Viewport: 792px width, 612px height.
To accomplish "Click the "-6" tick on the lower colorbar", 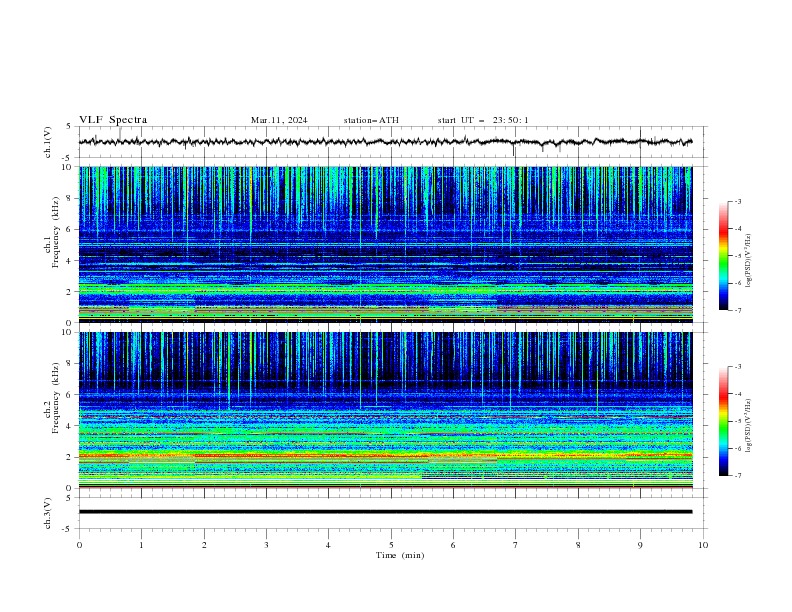I will click(x=737, y=448).
